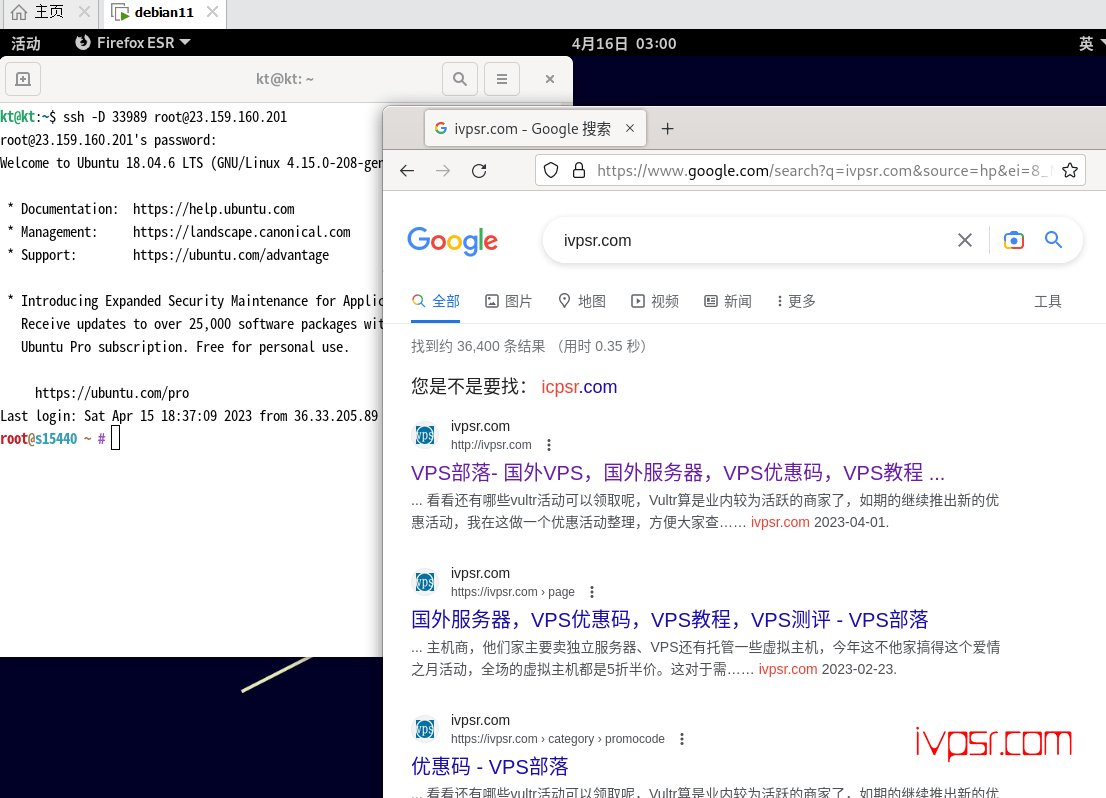The height and width of the screenshot is (798, 1106).
Task: Click the https://help.ubuntu.com line in terminal
Action: [214, 209]
